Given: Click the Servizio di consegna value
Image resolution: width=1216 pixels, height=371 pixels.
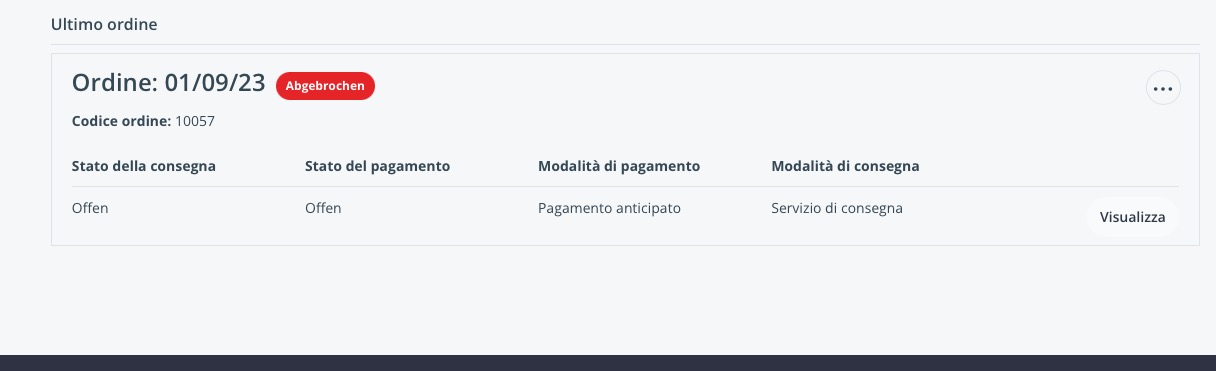Looking at the screenshot, I should [x=837, y=208].
